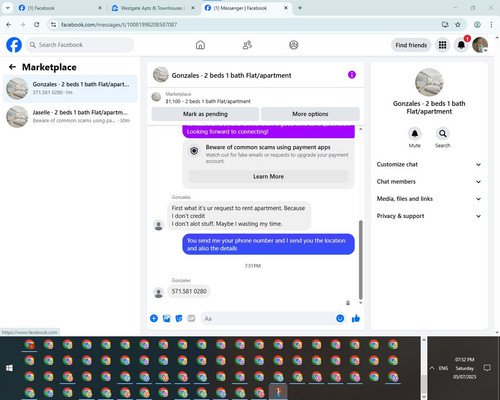The image size is (500, 400).
Task: Click the chat messages scrollbar
Action: (360, 260)
